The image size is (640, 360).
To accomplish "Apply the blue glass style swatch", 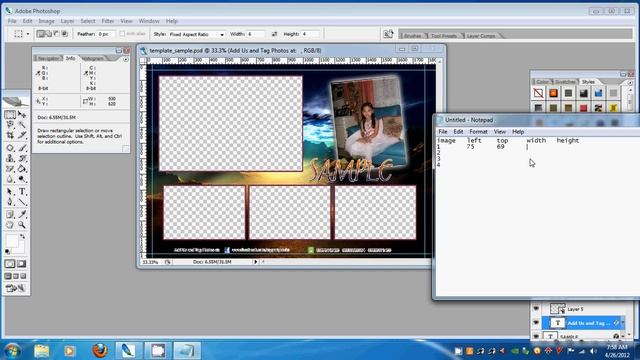I will click(598, 93).
